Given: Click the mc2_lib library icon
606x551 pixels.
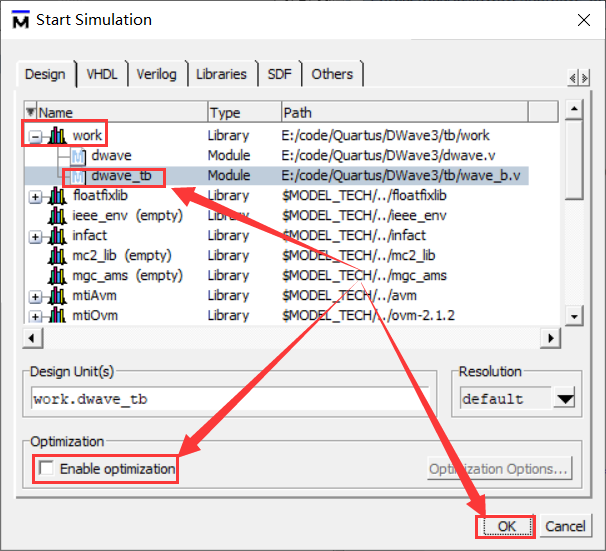Looking at the screenshot, I should [57, 256].
